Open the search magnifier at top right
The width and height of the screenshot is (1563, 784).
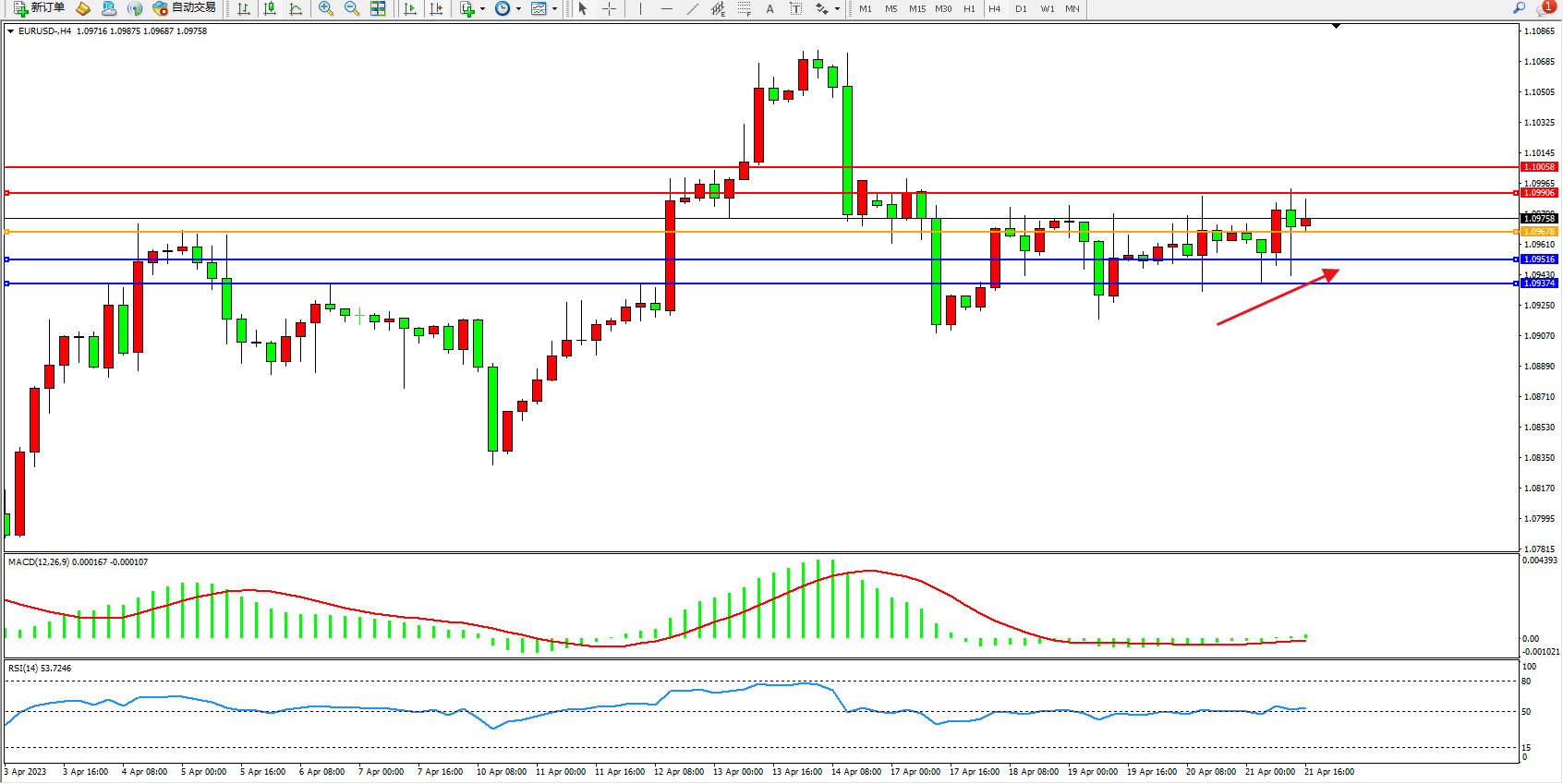coord(1519,8)
